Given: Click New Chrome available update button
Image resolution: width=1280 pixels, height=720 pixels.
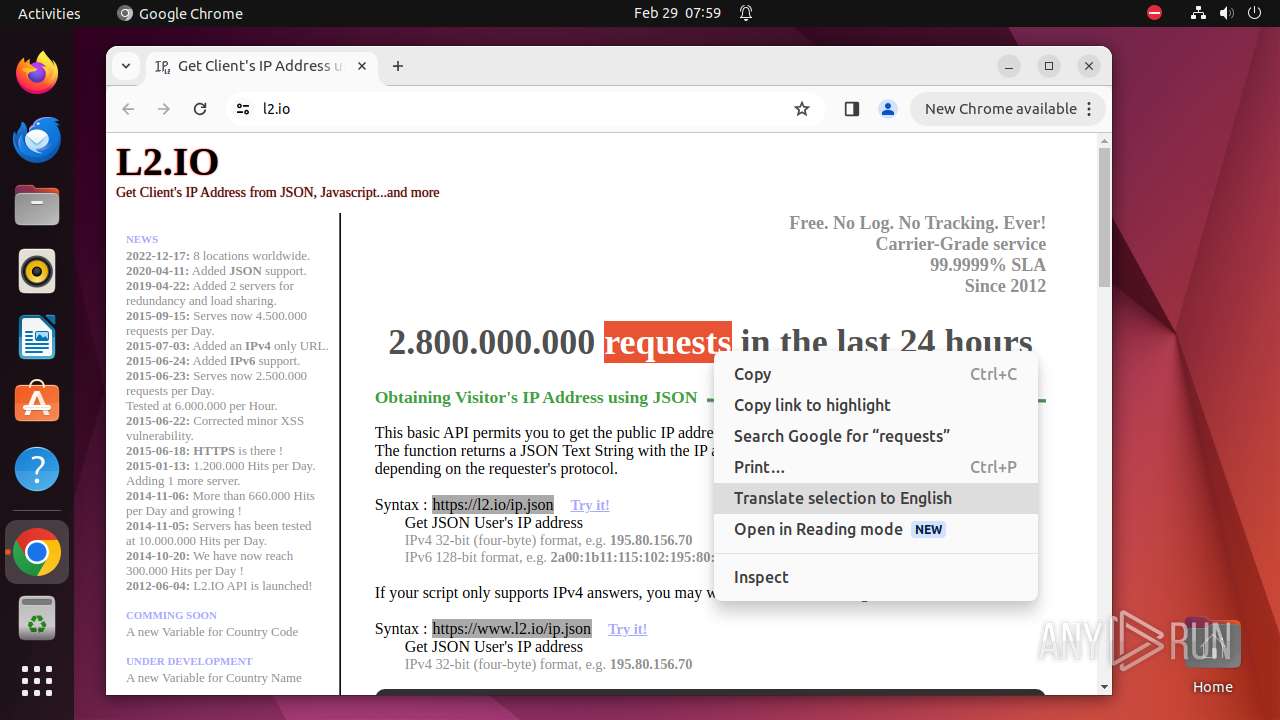Looking at the screenshot, I should tap(1007, 109).
